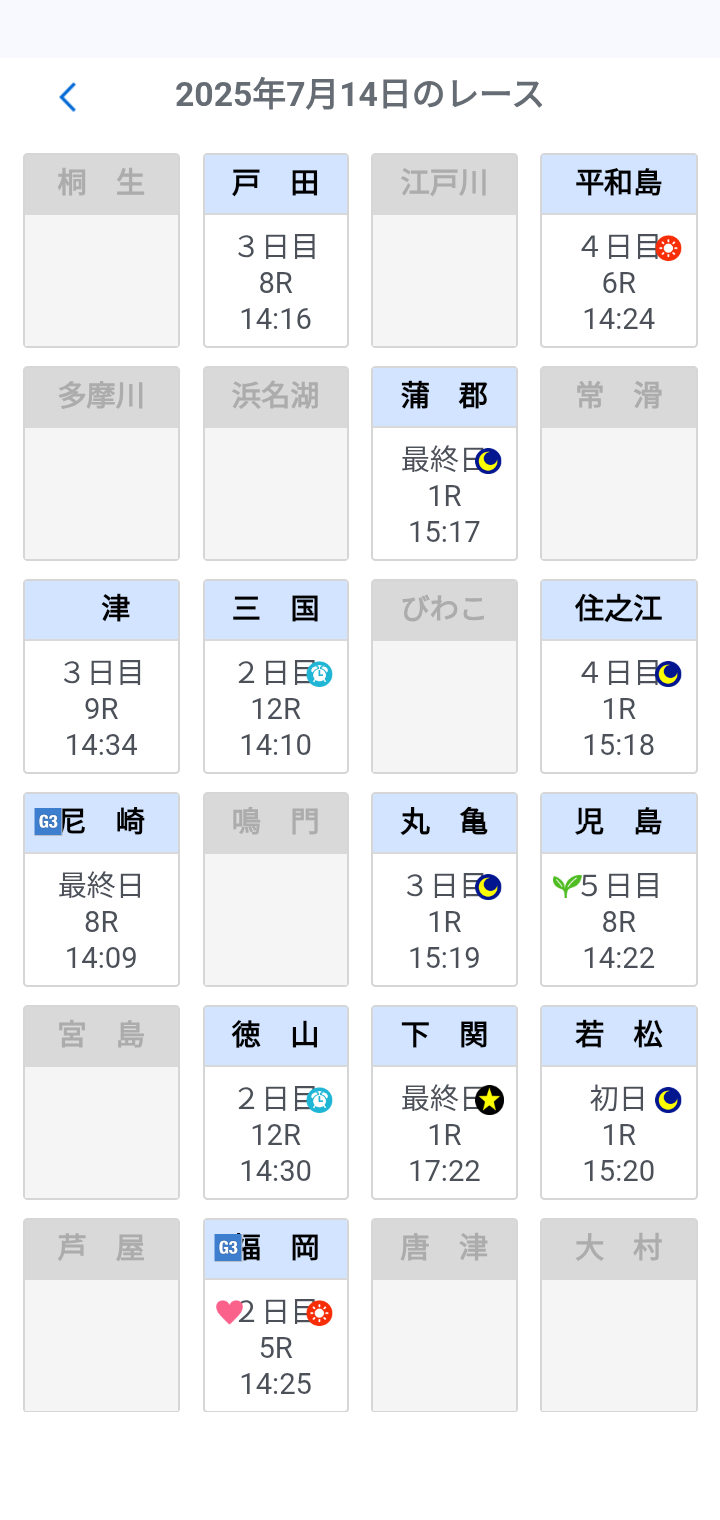
Task: Tap the disabled 桐生 venue card
Action: click(102, 250)
